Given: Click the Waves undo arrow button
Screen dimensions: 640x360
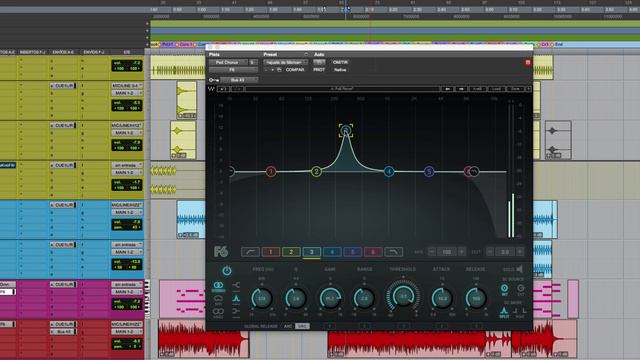Looking at the screenshot, I should tap(223, 89).
